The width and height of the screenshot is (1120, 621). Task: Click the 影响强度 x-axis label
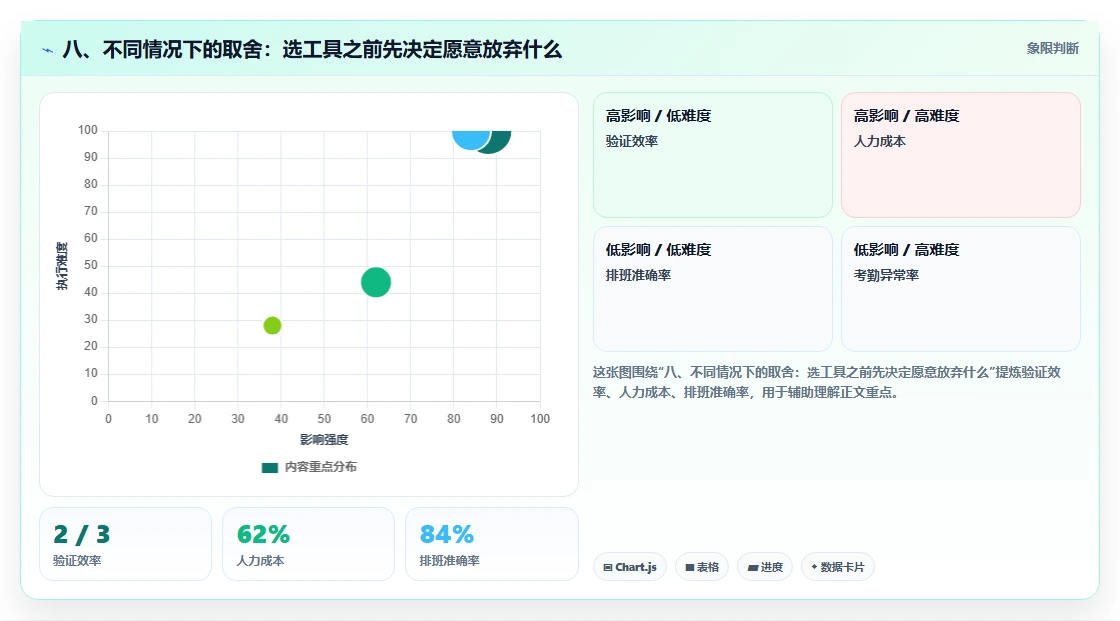click(x=324, y=439)
